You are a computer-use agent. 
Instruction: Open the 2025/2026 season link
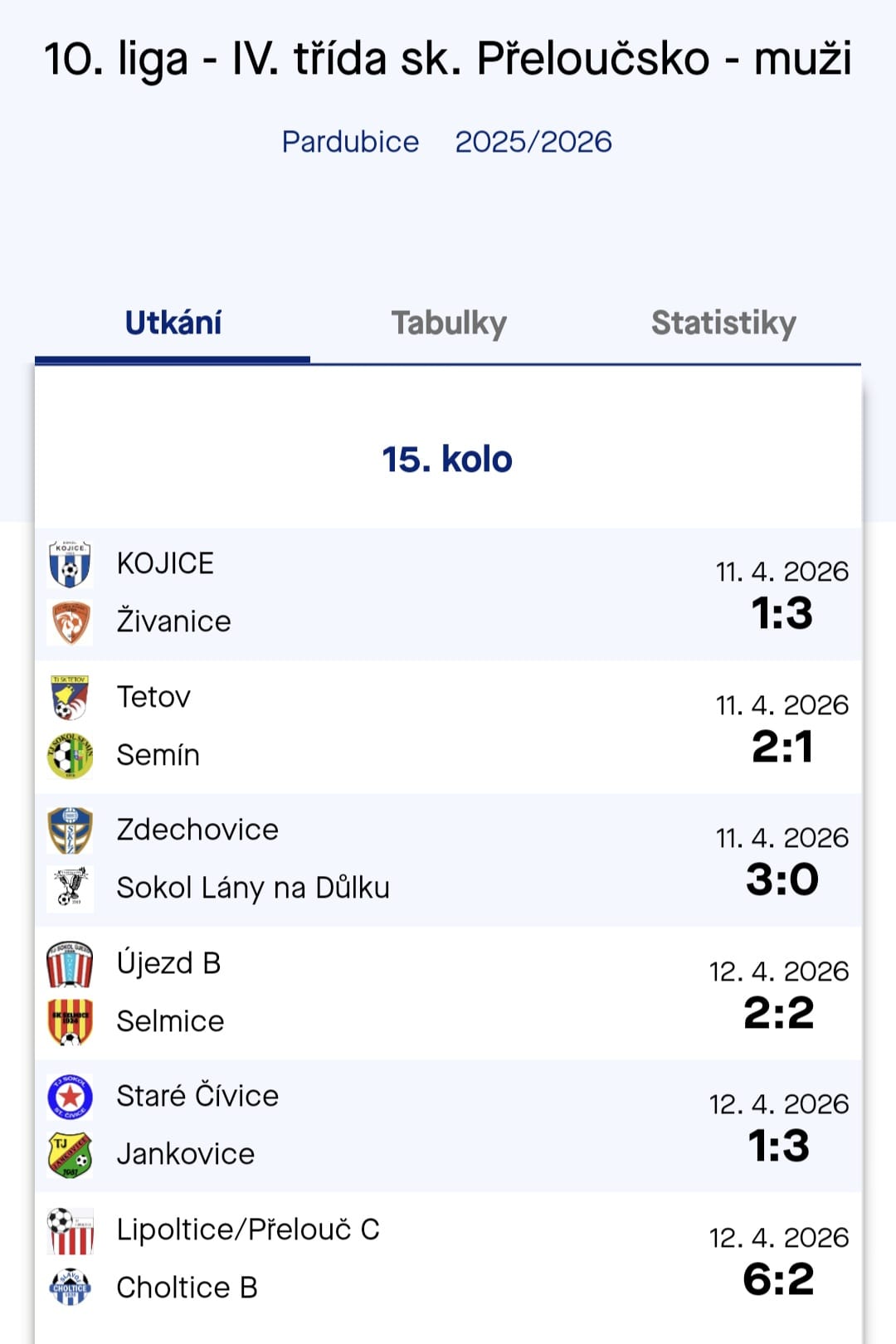tap(533, 142)
